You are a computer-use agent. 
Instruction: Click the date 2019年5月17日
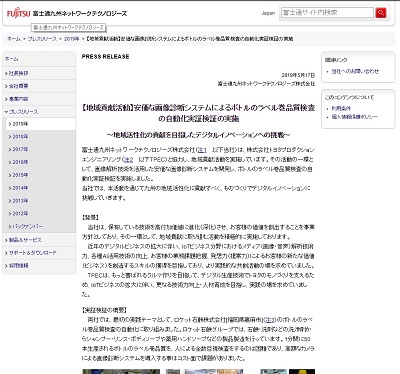[x=298, y=75]
